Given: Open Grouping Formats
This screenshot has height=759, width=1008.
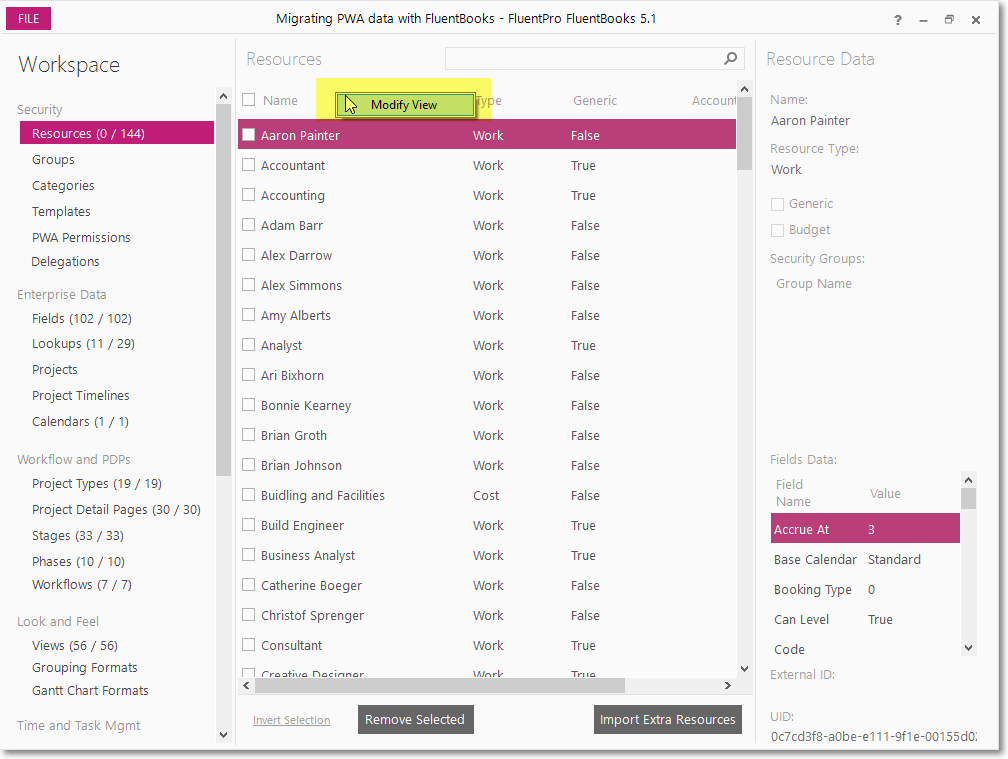Looking at the screenshot, I should [x=85, y=668].
